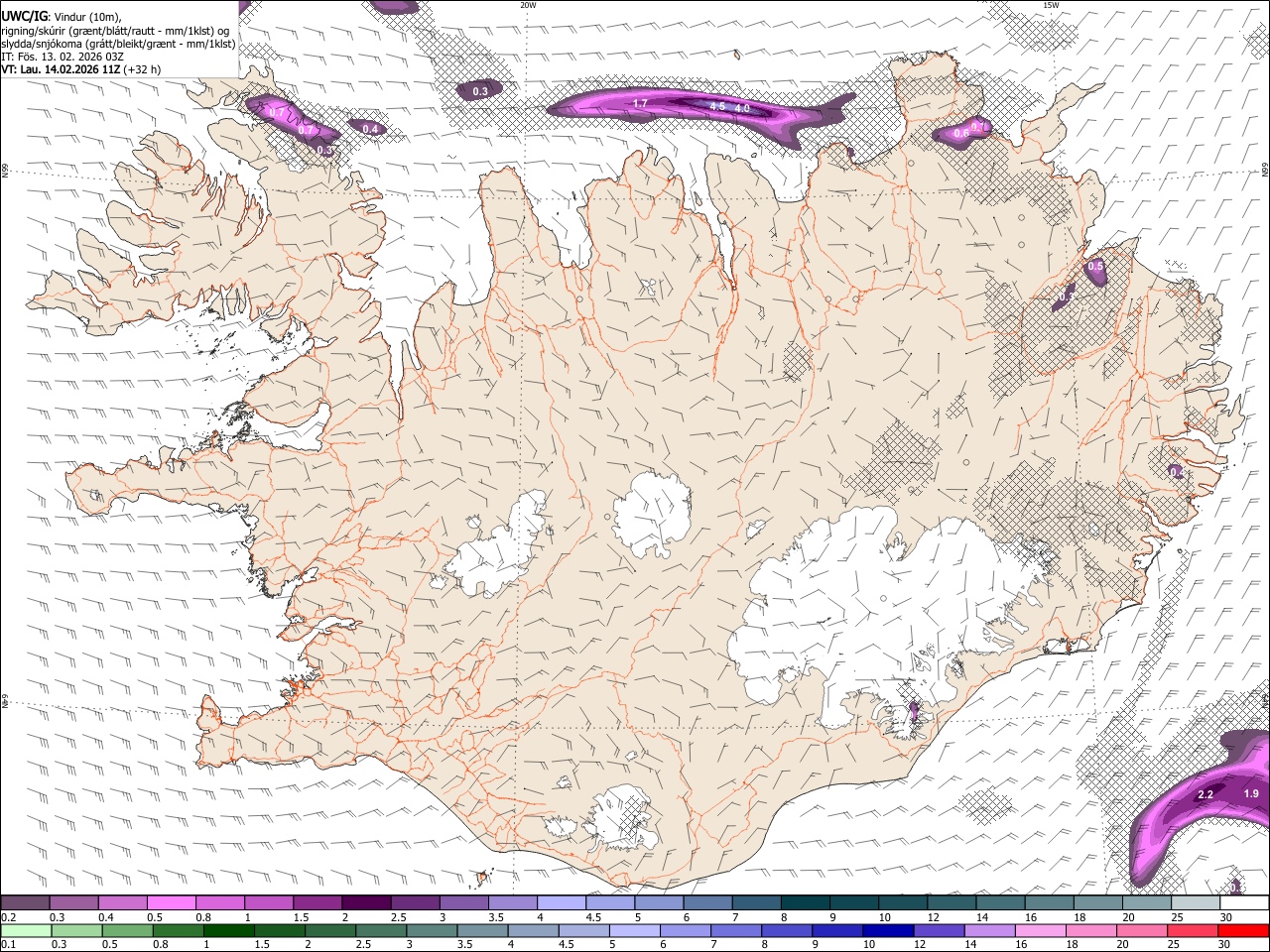This screenshot has height=952, width=1270.
Task: Pick the 0.5 bright magenta snow swatch
Action: tap(171, 903)
